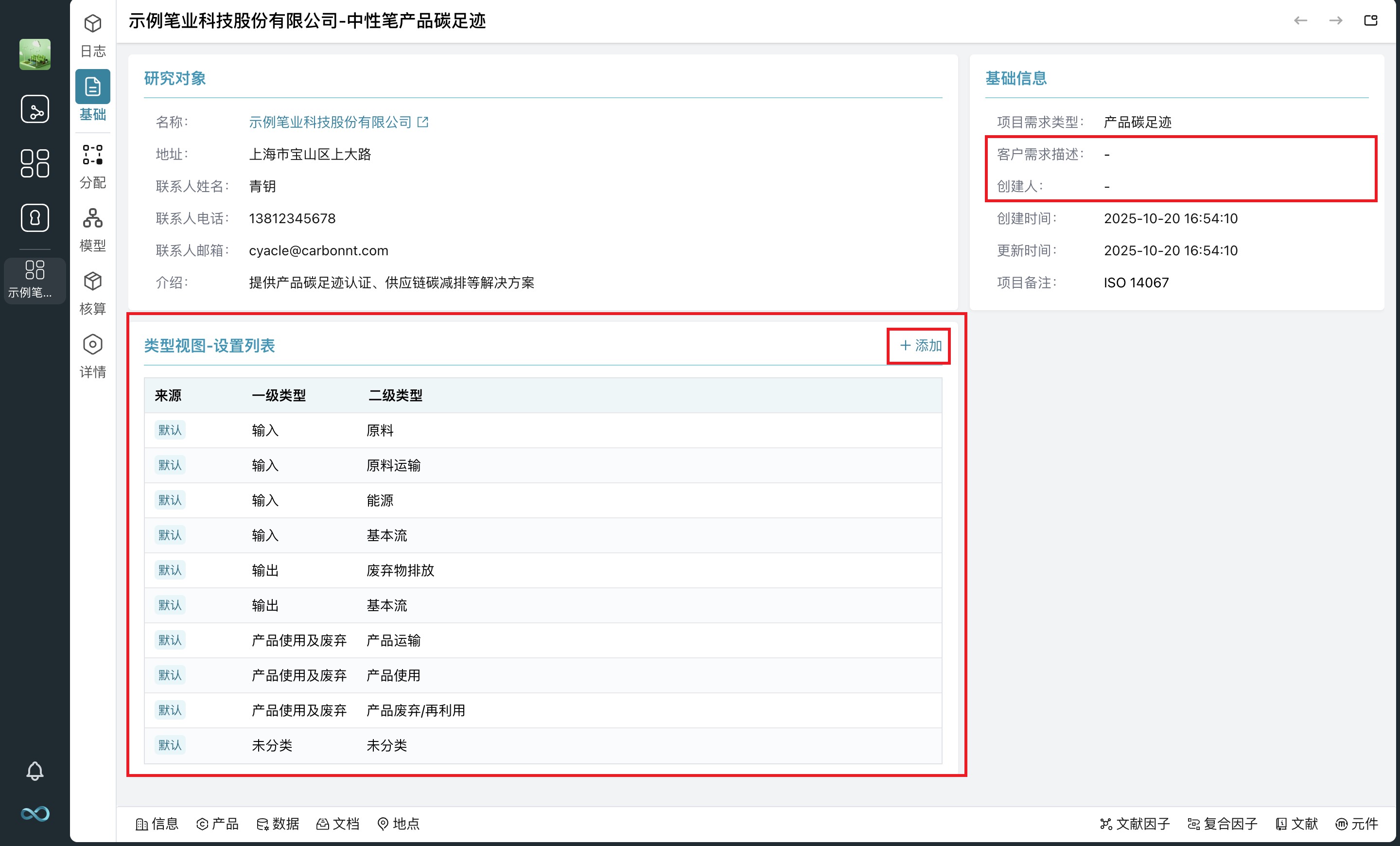Click the 添加 add button

pos(920,345)
